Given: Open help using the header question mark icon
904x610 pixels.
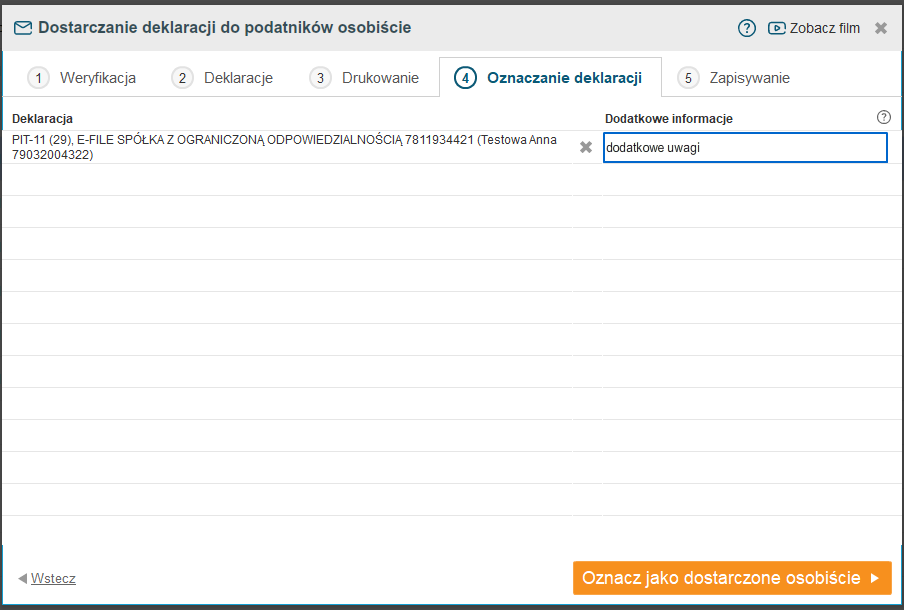Looking at the screenshot, I should tap(747, 28).
